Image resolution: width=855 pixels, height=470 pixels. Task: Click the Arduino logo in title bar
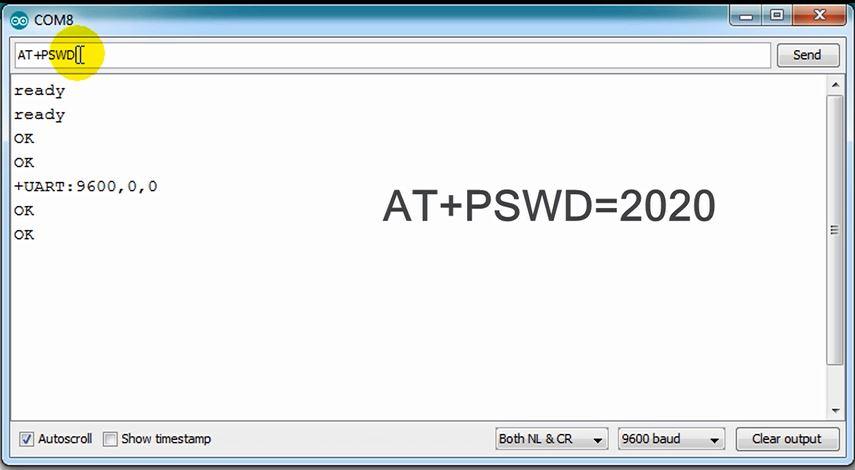(20, 21)
